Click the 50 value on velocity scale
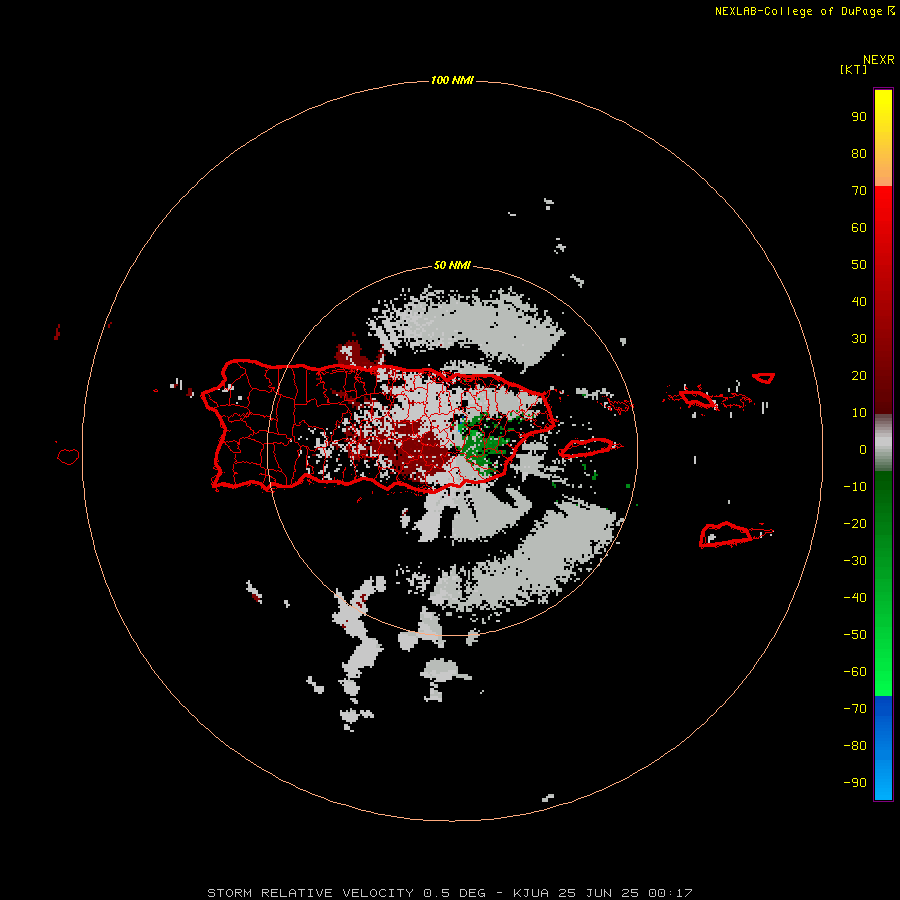 [x=859, y=265]
